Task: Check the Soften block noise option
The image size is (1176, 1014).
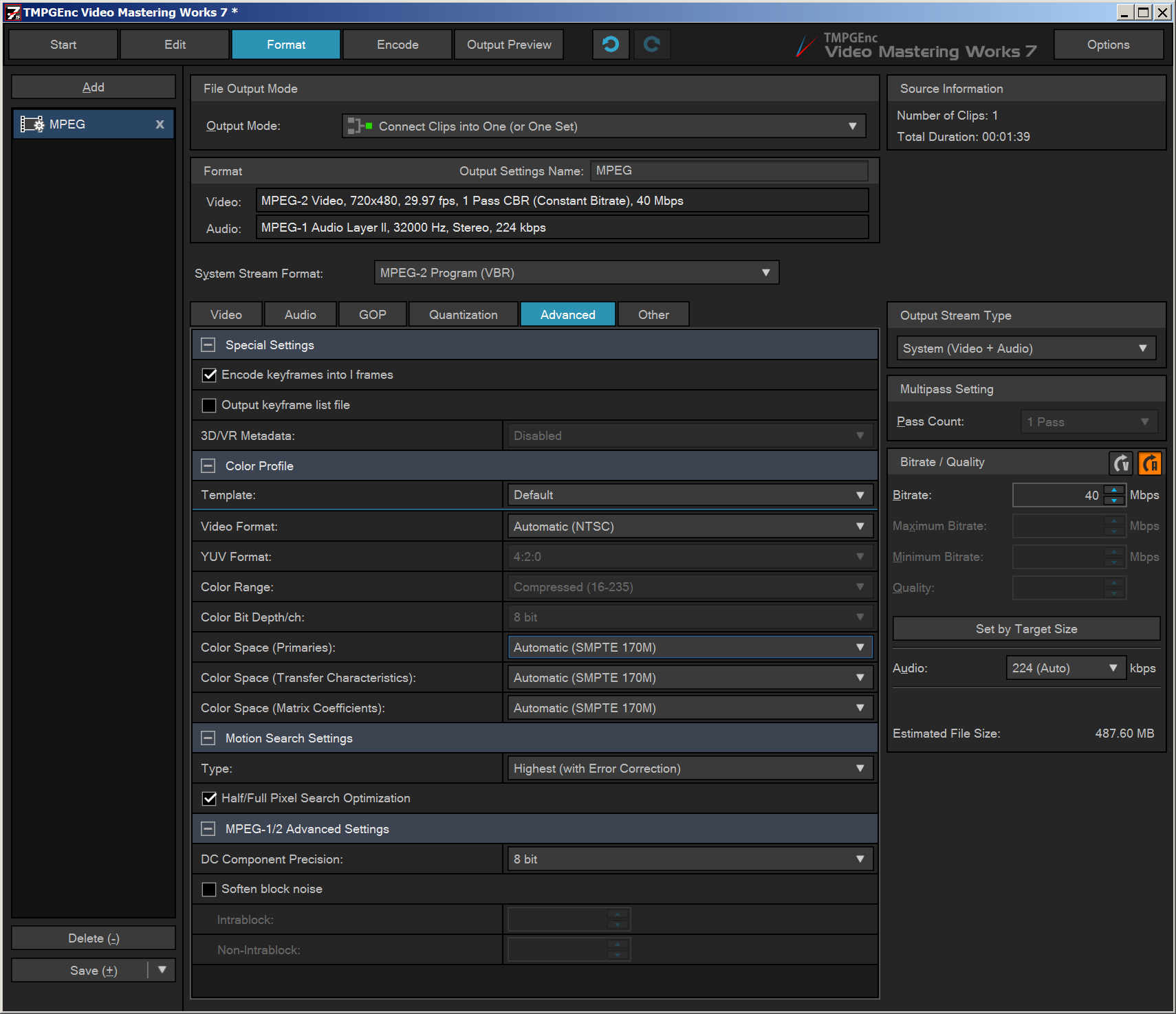Action: pos(209,890)
